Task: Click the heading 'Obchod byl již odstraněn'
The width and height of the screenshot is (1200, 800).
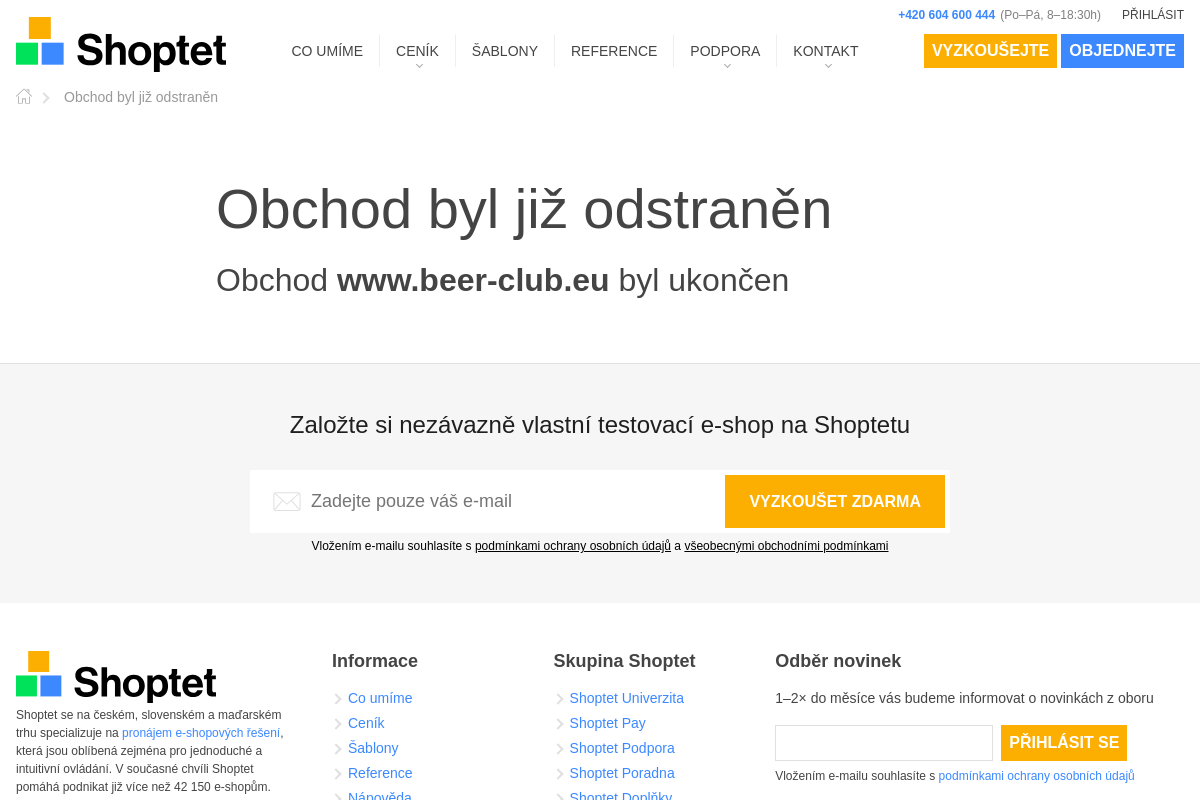Action: tap(524, 209)
